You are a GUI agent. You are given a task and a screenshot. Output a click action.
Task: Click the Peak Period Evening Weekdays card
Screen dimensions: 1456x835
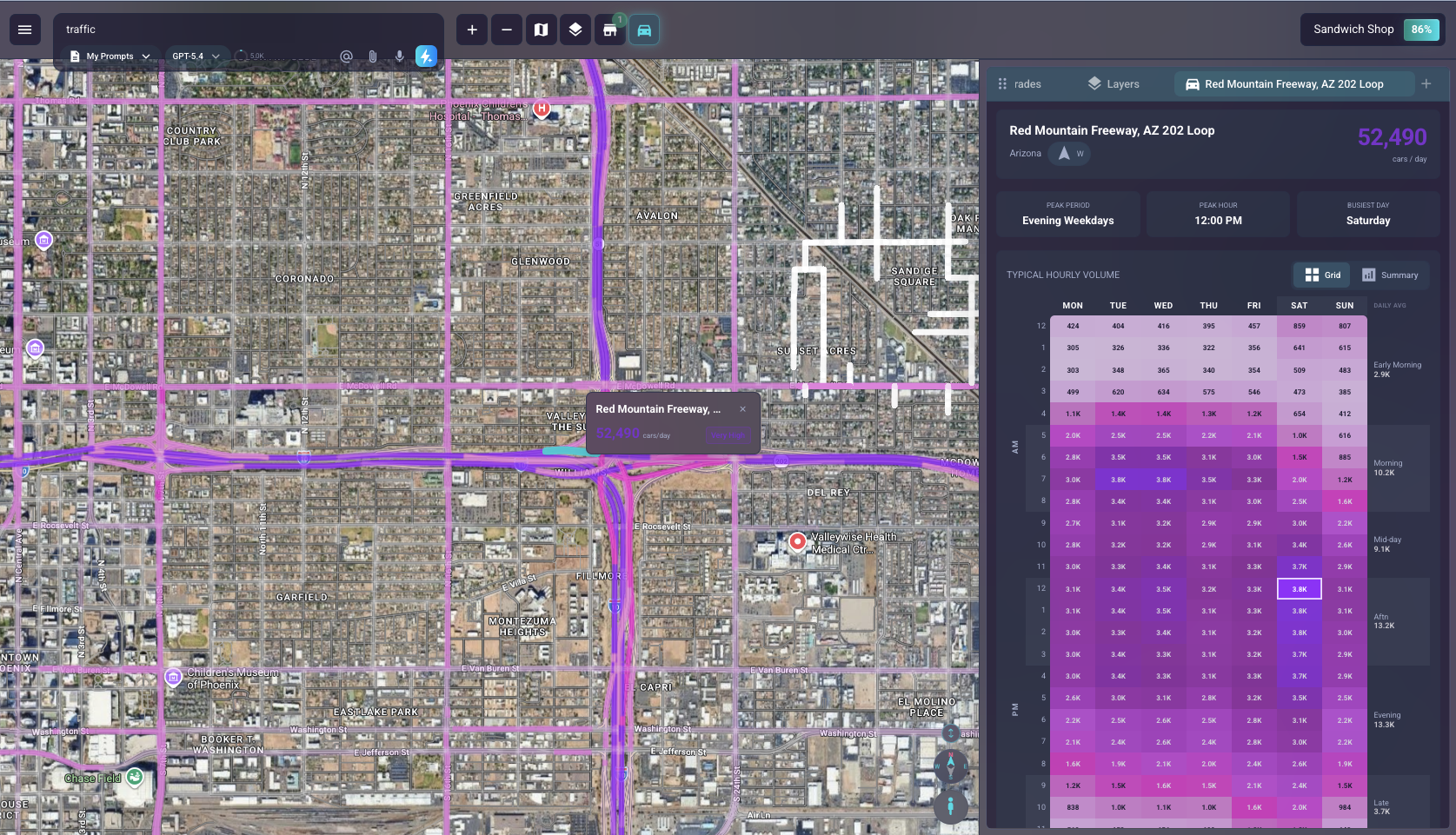tap(1068, 214)
